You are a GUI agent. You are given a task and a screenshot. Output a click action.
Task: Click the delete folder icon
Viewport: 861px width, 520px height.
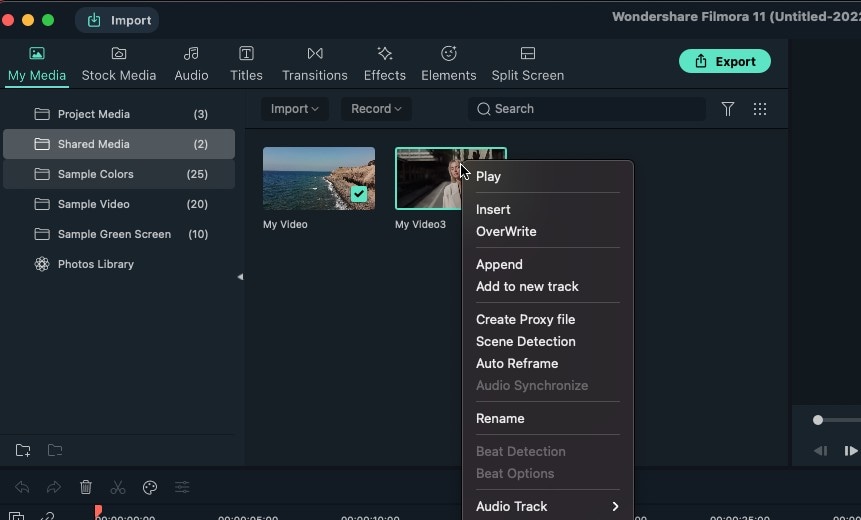point(55,450)
